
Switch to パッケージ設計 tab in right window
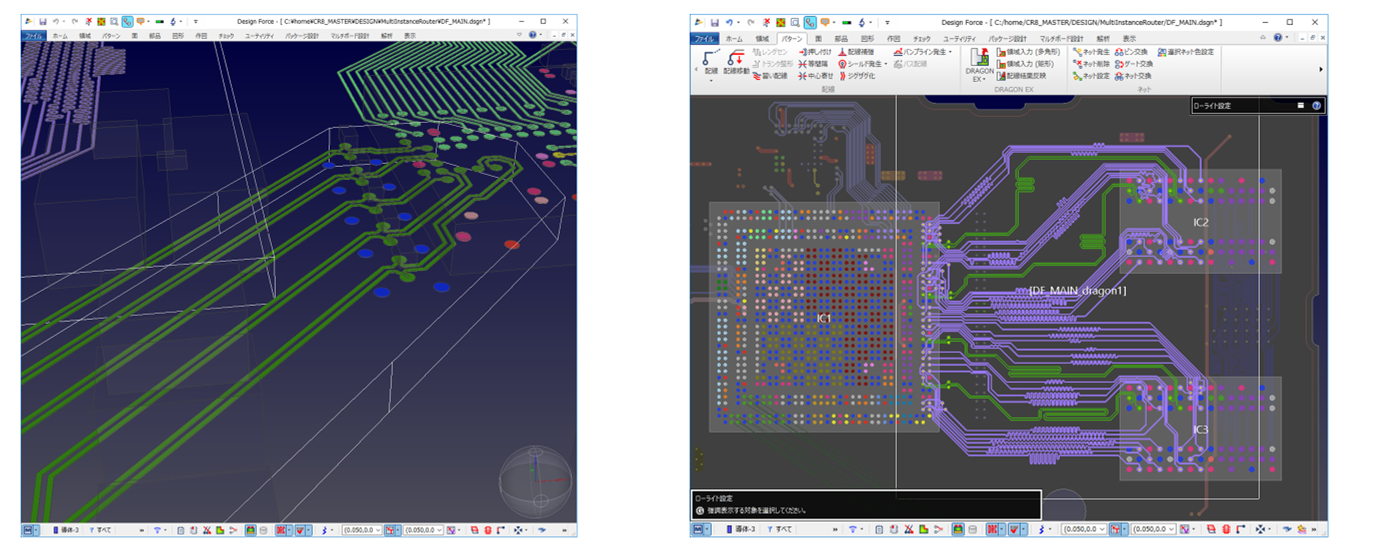pyautogui.click(x=1005, y=38)
